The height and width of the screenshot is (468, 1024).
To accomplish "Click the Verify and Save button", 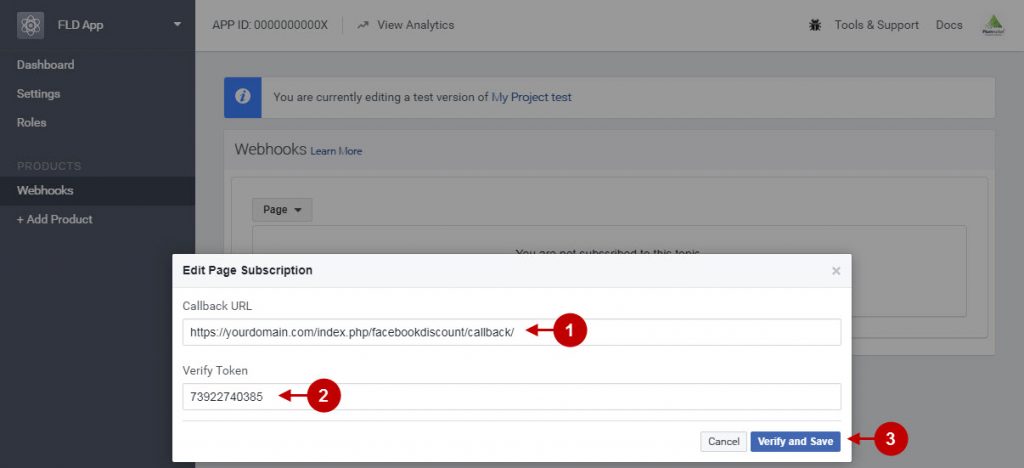I will 795,442.
